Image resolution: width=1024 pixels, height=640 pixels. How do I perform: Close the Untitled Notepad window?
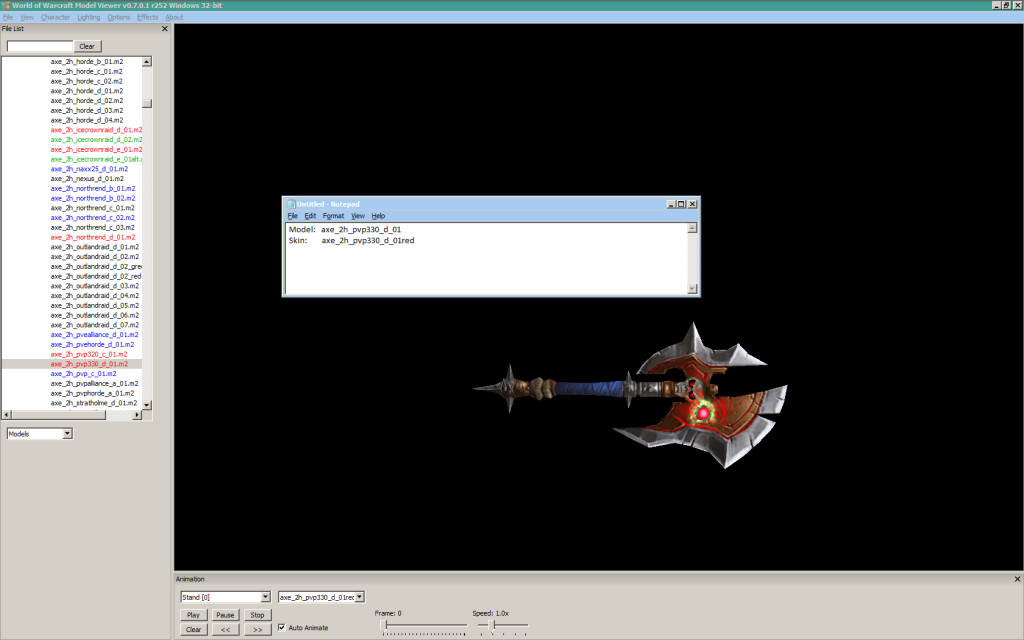coord(692,204)
